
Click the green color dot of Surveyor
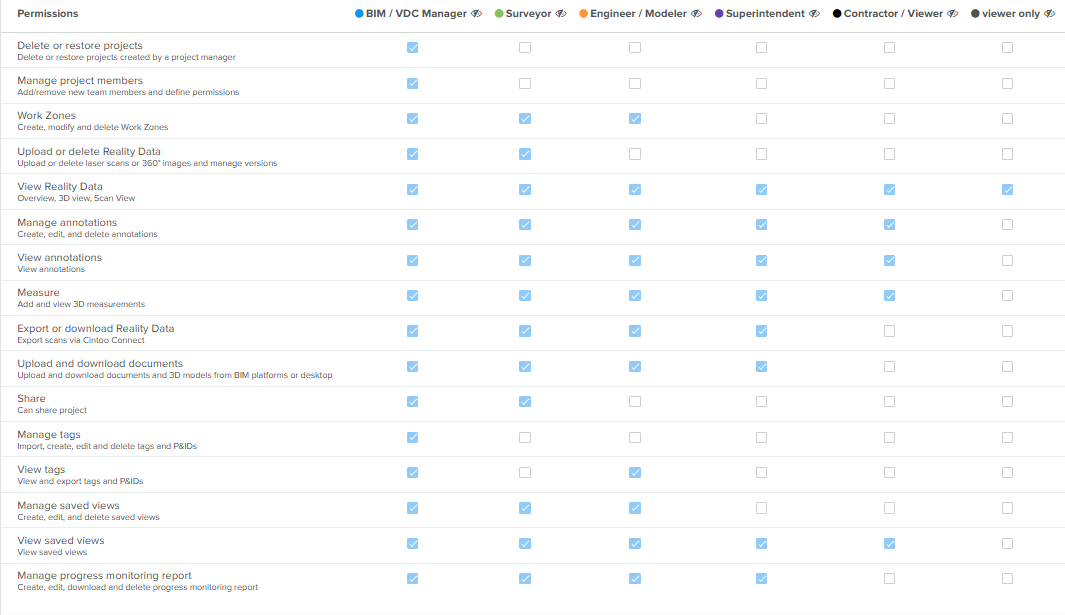499,14
